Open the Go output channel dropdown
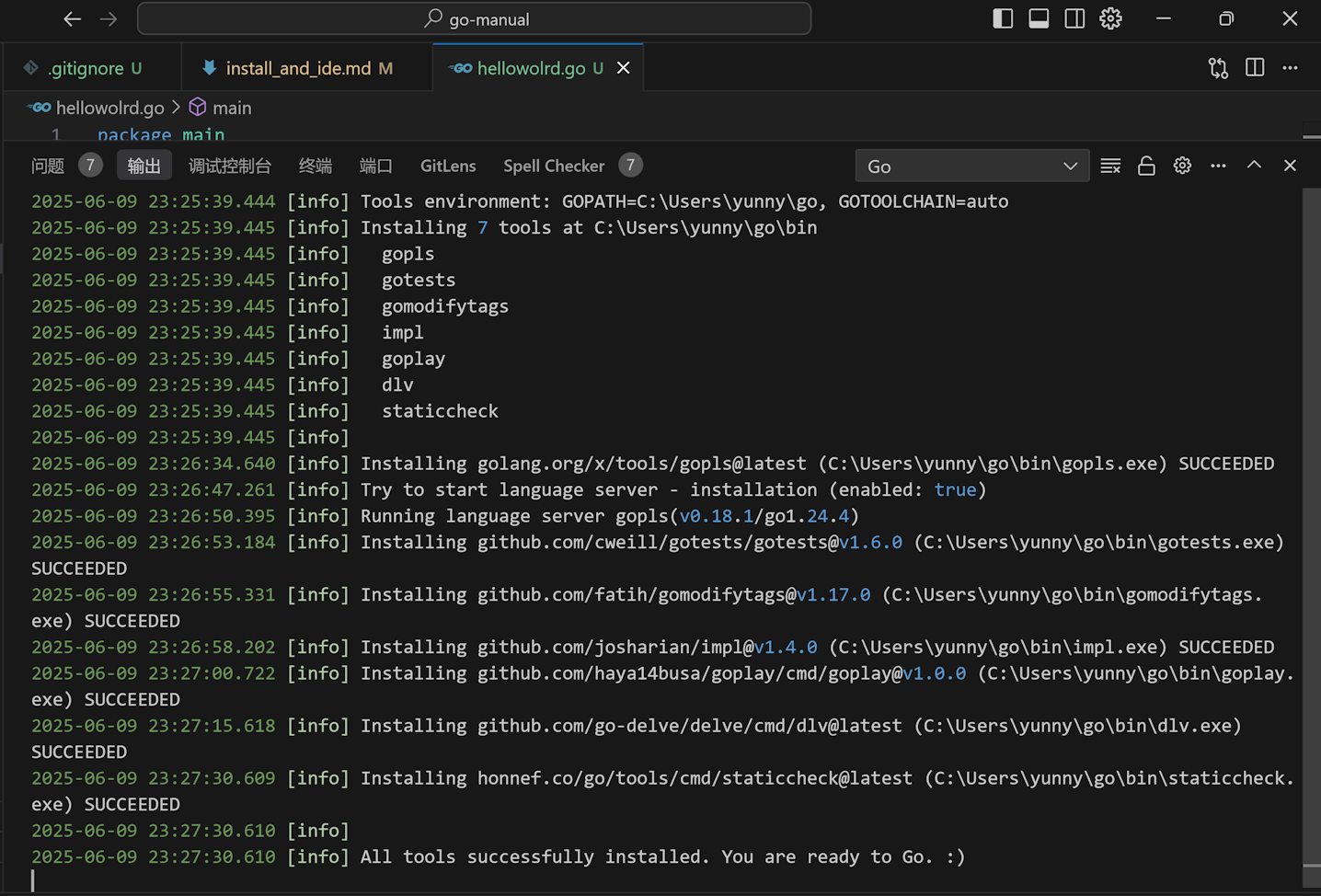Viewport: 1321px width, 896px height. pyautogui.click(x=971, y=166)
